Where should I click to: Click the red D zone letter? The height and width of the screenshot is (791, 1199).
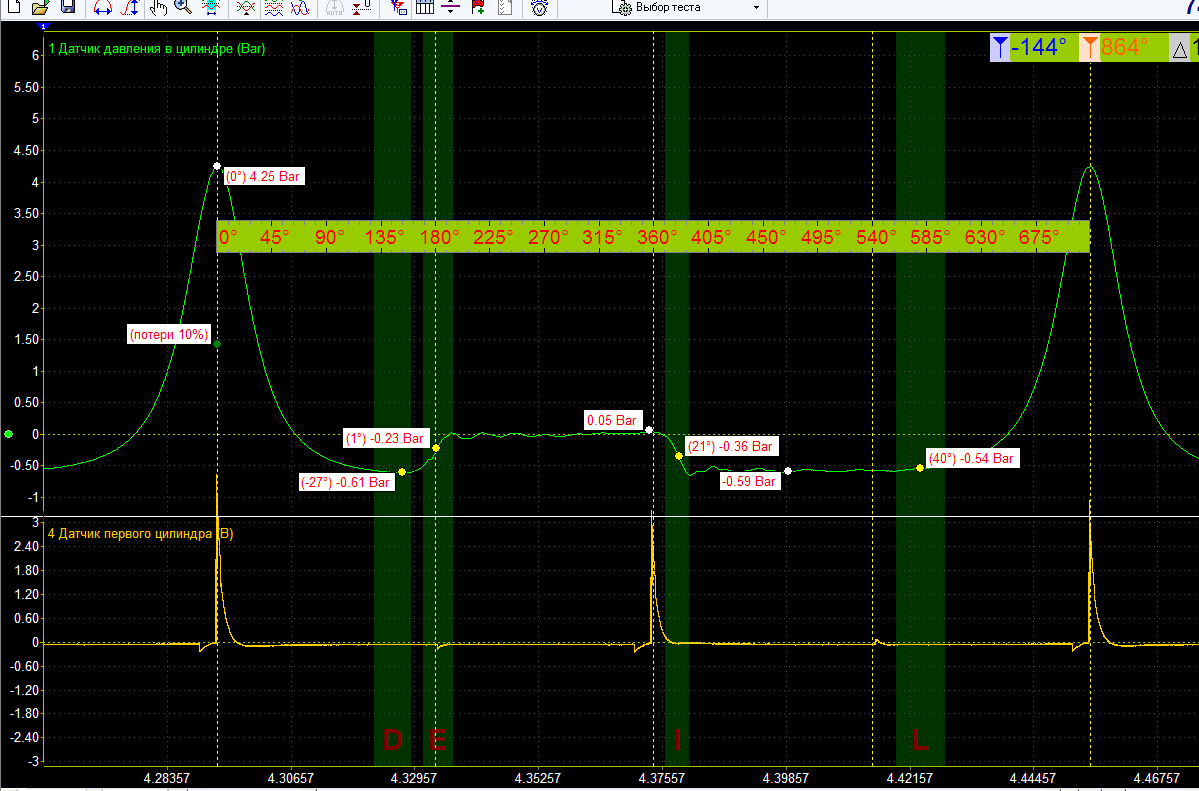click(392, 740)
